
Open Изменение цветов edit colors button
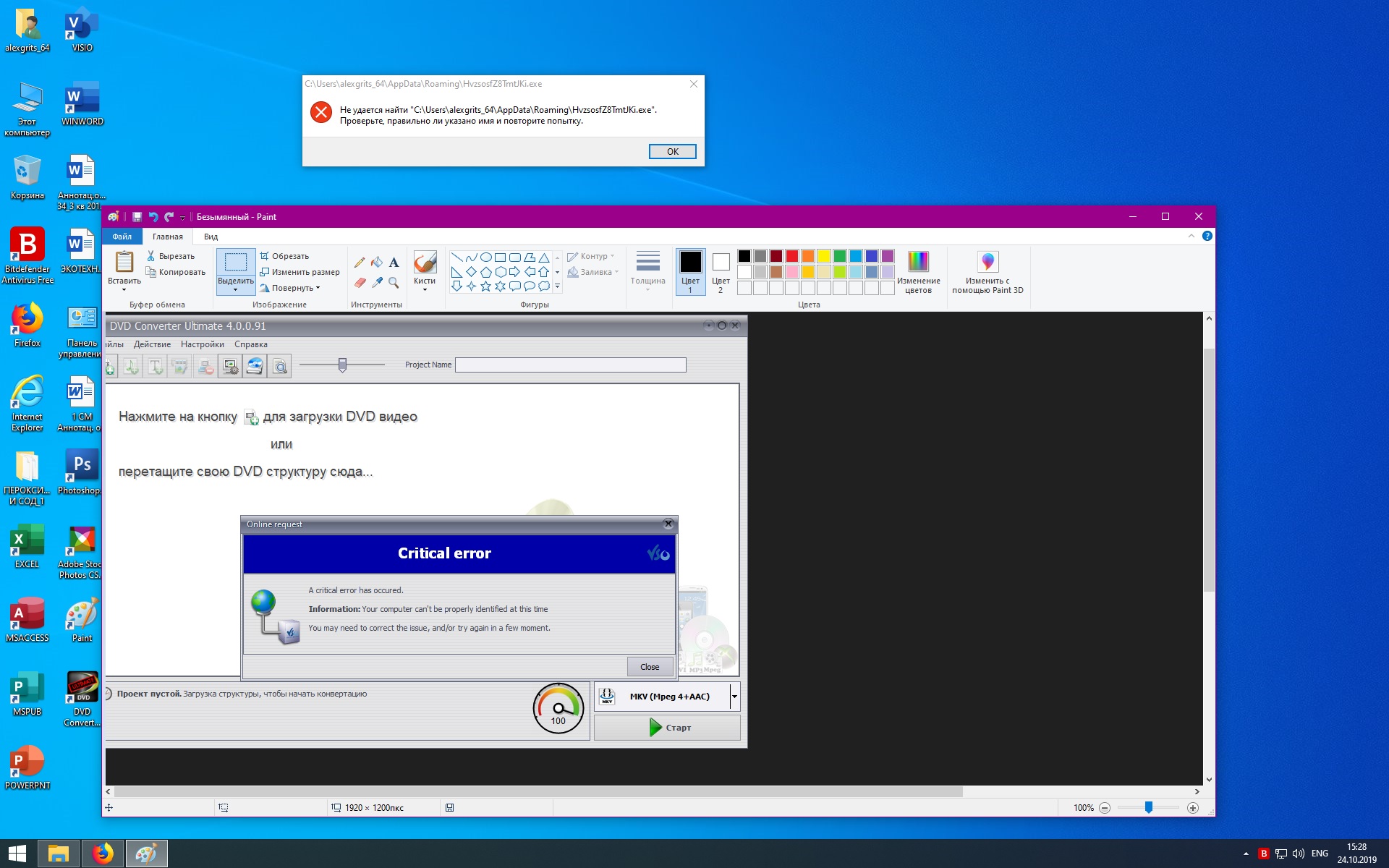coord(918,272)
